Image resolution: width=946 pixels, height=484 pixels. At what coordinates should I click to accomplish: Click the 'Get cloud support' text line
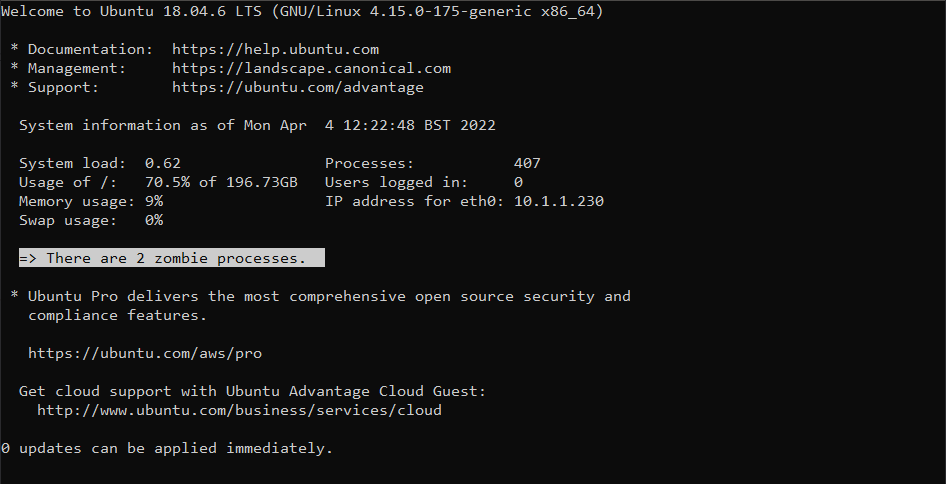point(252,391)
